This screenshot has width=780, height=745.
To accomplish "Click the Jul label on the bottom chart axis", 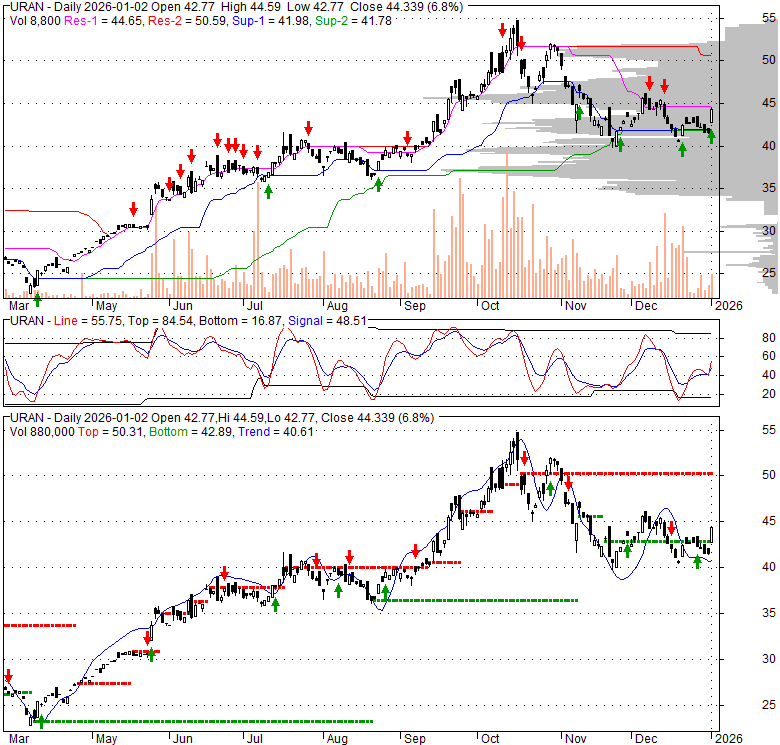I will point(254,739).
